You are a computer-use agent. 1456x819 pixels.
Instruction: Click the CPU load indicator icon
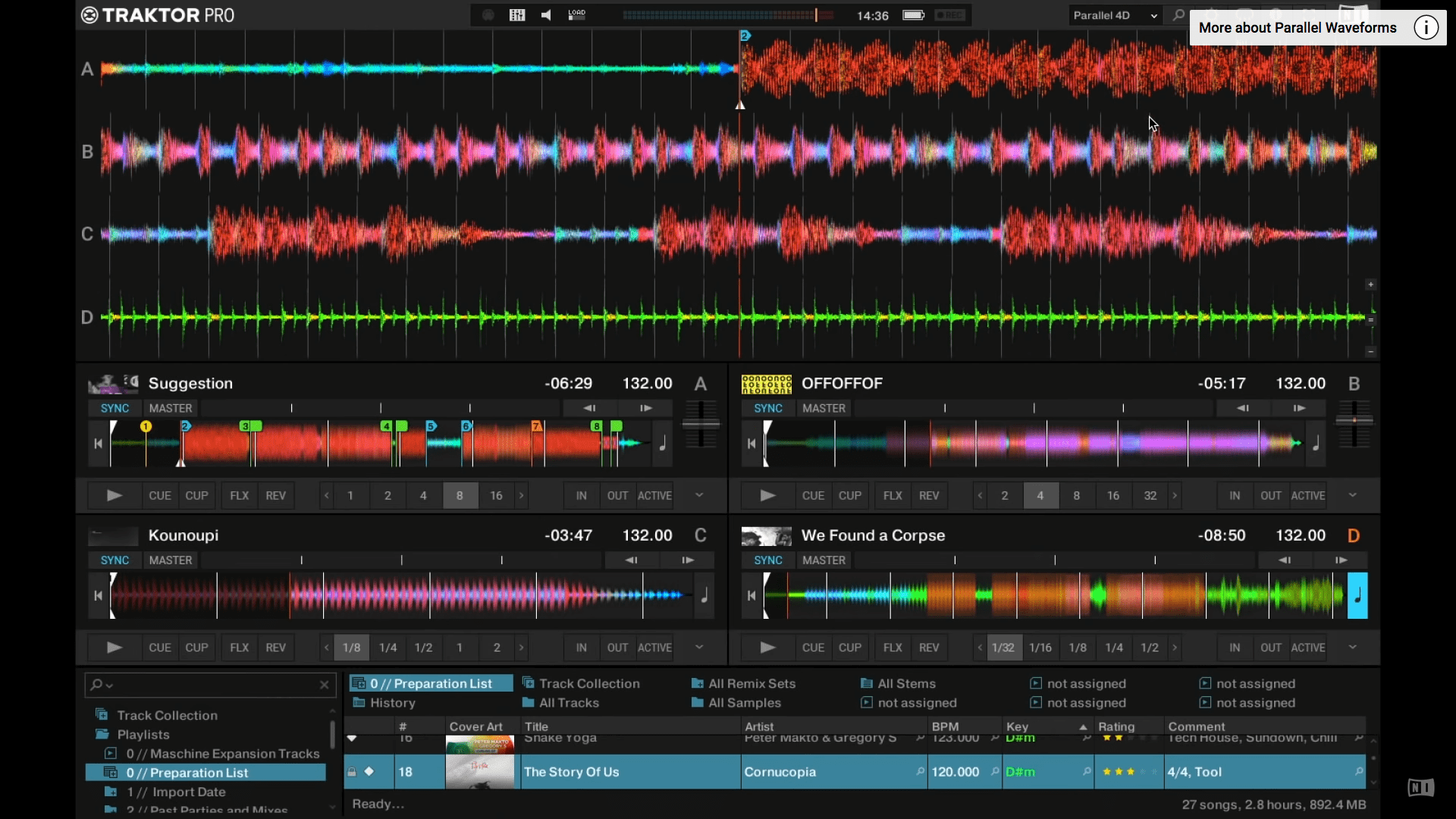click(x=577, y=14)
